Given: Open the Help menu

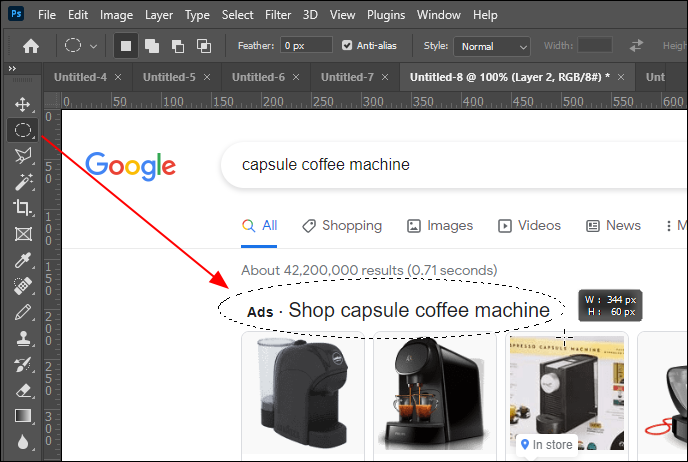Looking at the screenshot, I should (x=485, y=15).
